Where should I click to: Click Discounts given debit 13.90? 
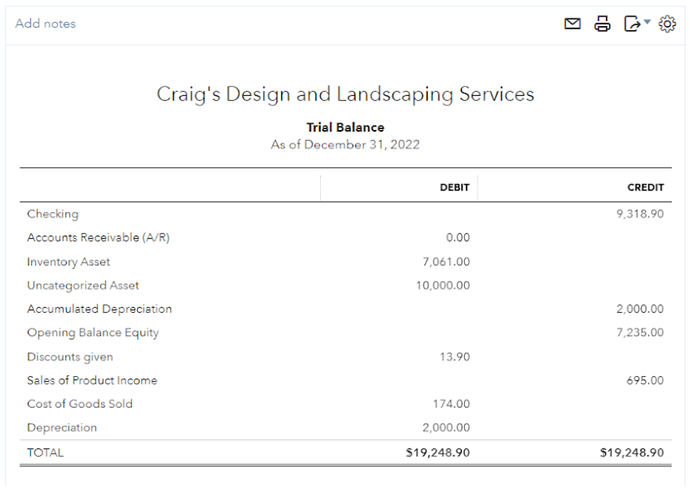(x=454, y=357)
